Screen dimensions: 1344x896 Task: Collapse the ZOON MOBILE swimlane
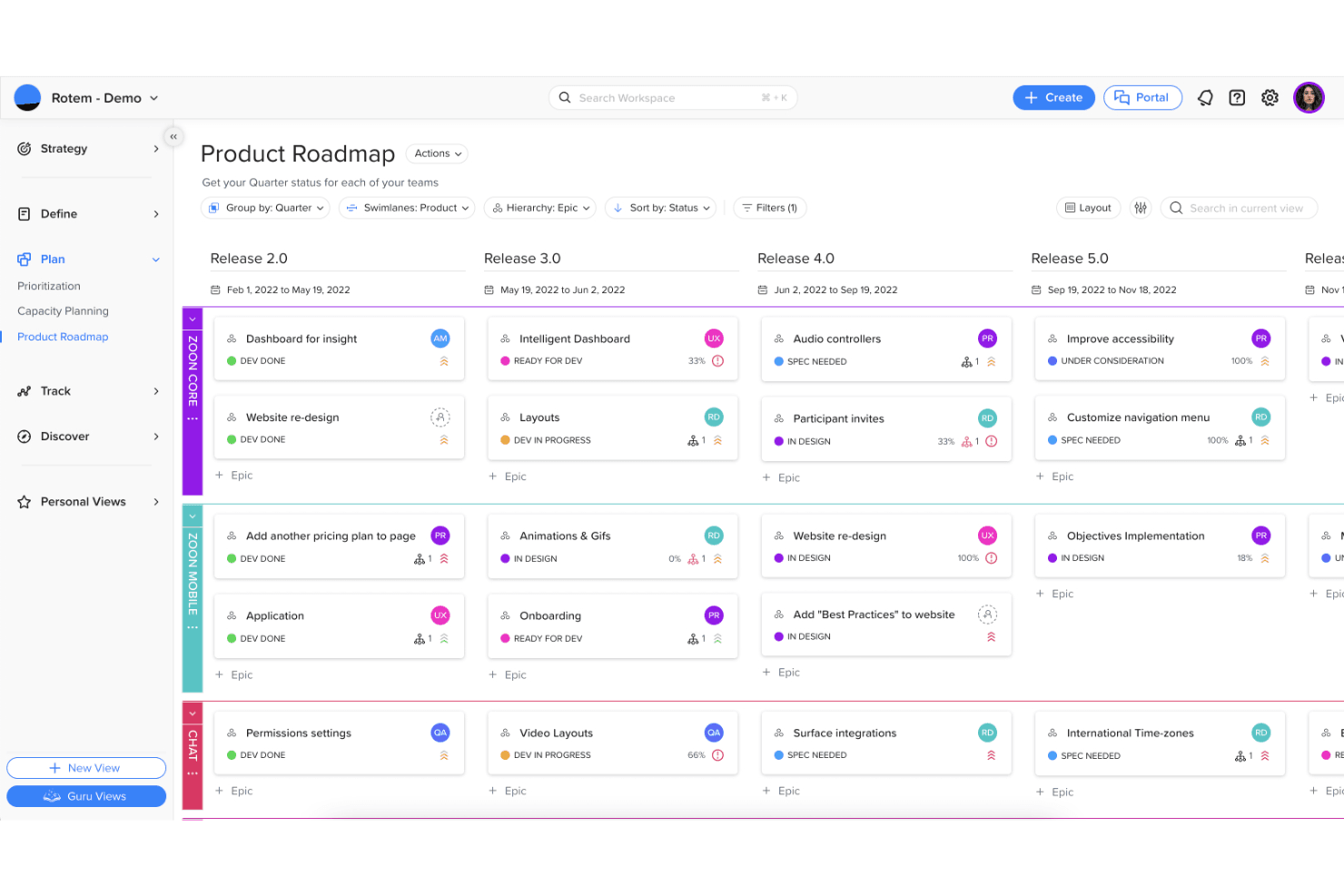point(193,517)
